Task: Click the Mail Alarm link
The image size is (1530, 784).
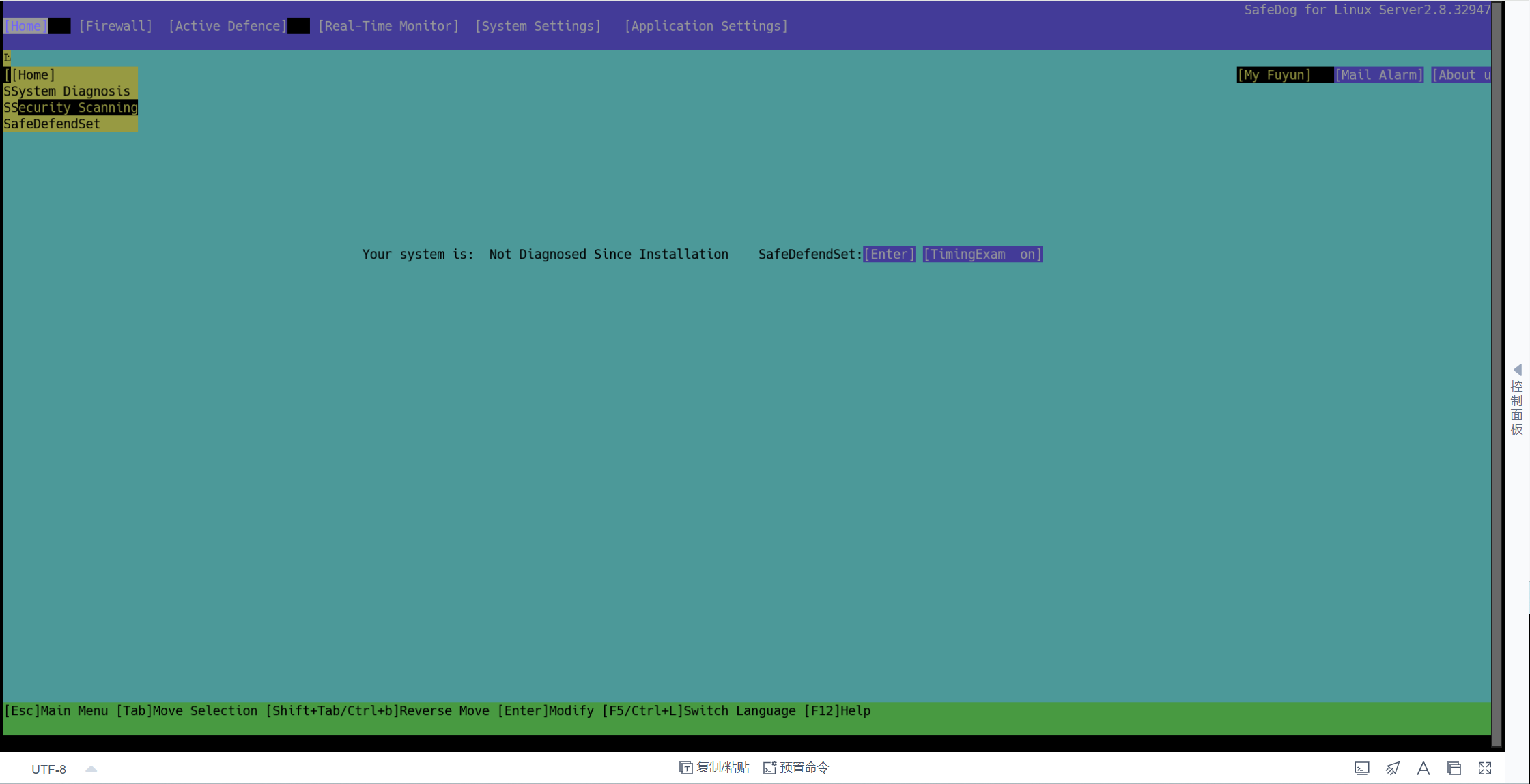Action: coord(1378,75)
